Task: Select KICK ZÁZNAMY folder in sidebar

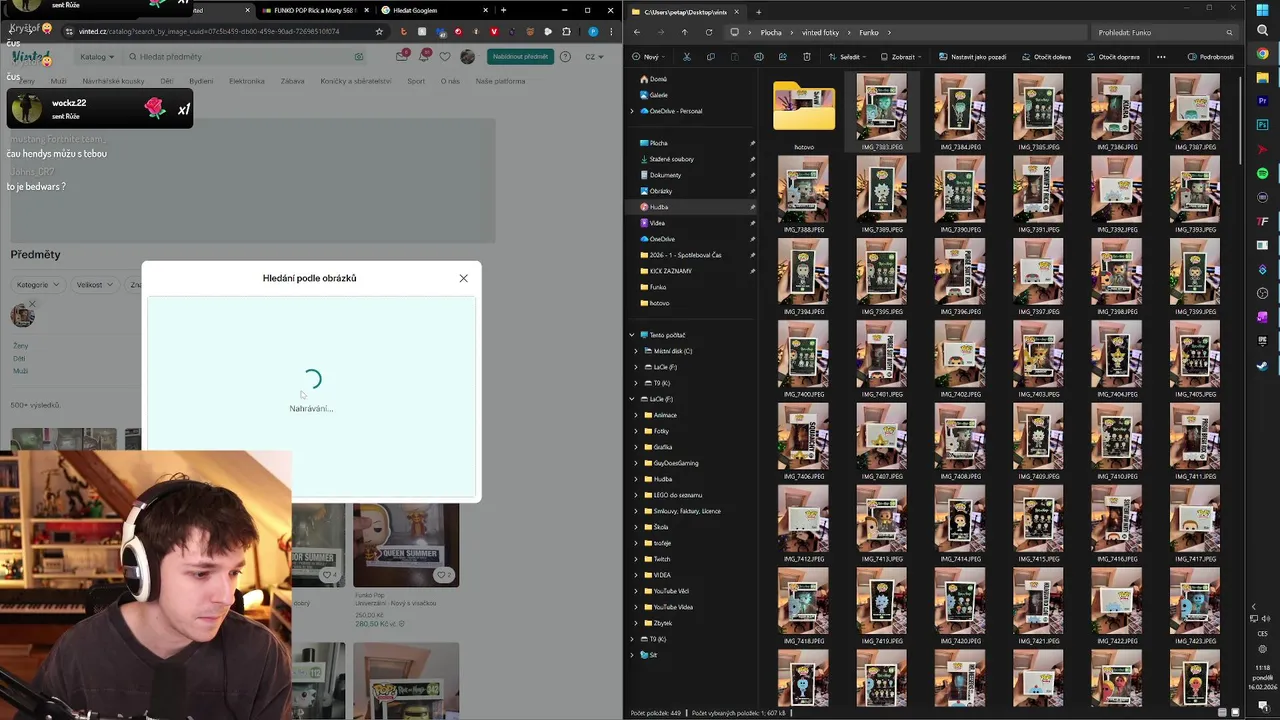Action: coord(670,271)
